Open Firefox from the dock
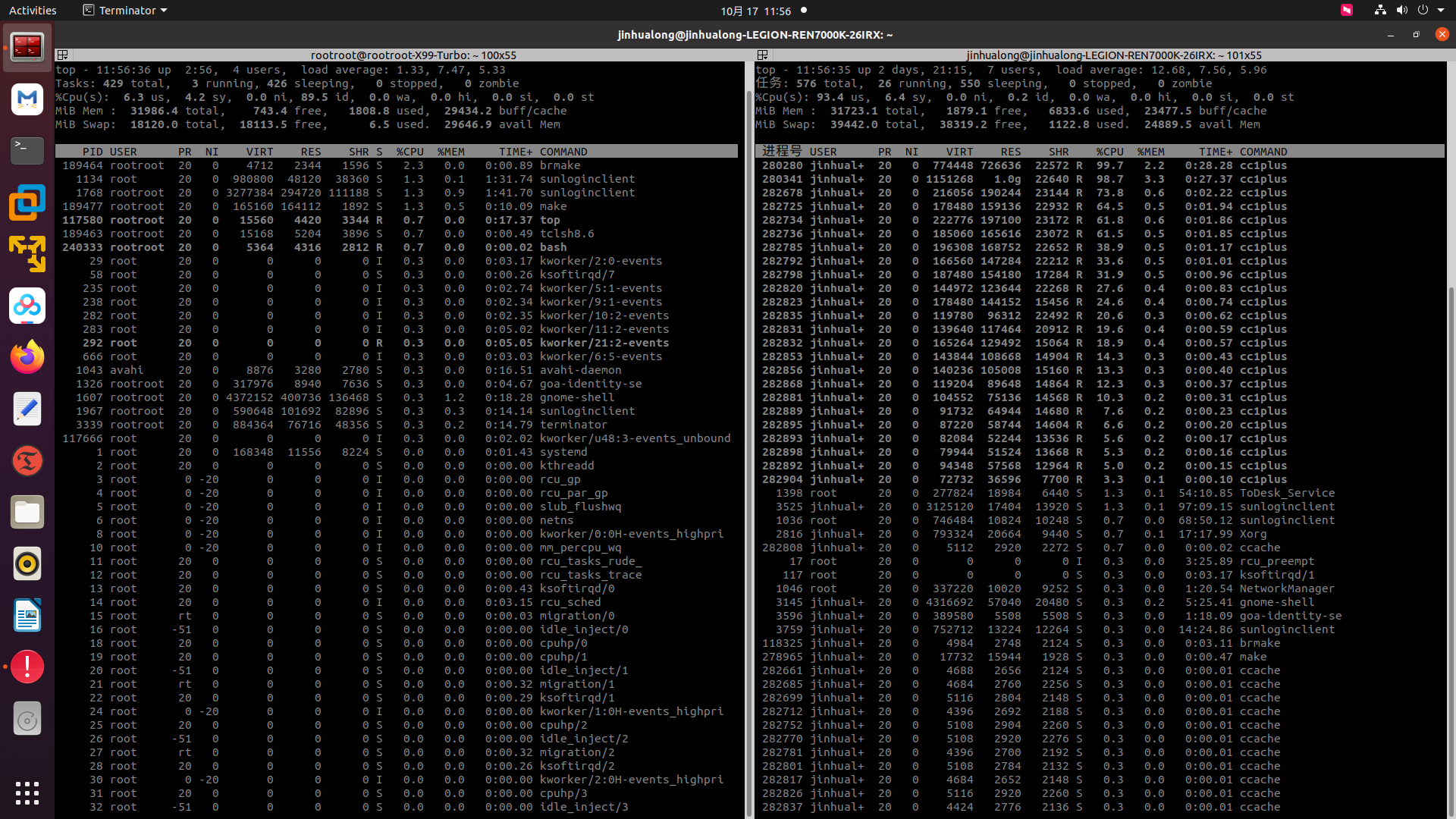The width and height of the screenshot is (1456, 819). [x=27, y=357]
